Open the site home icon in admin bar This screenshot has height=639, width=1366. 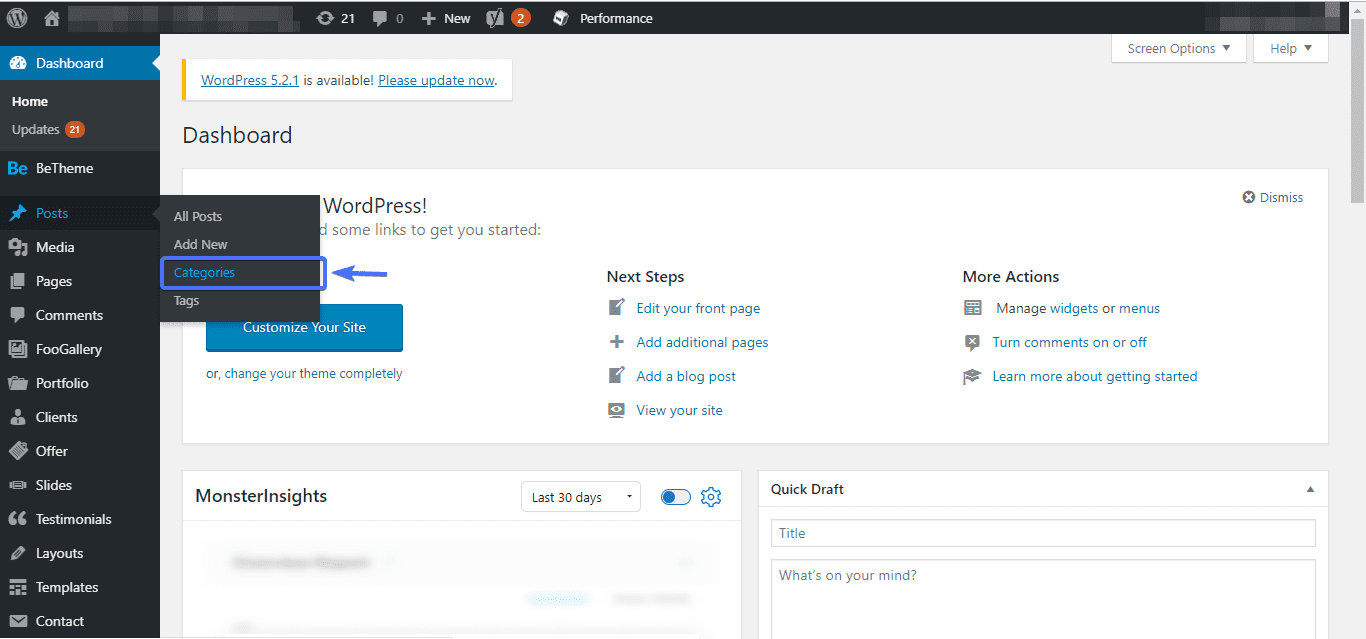(x=52, y=18)
